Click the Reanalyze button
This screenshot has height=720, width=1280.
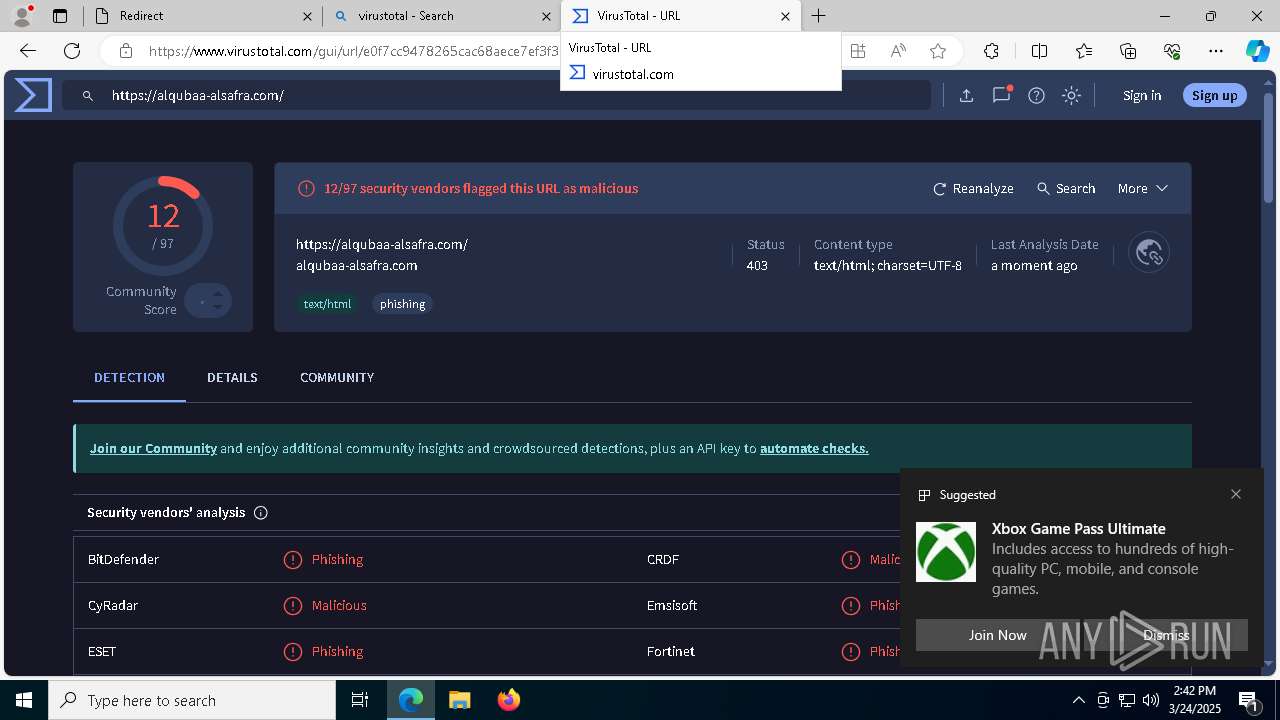[x=973, y=188]
